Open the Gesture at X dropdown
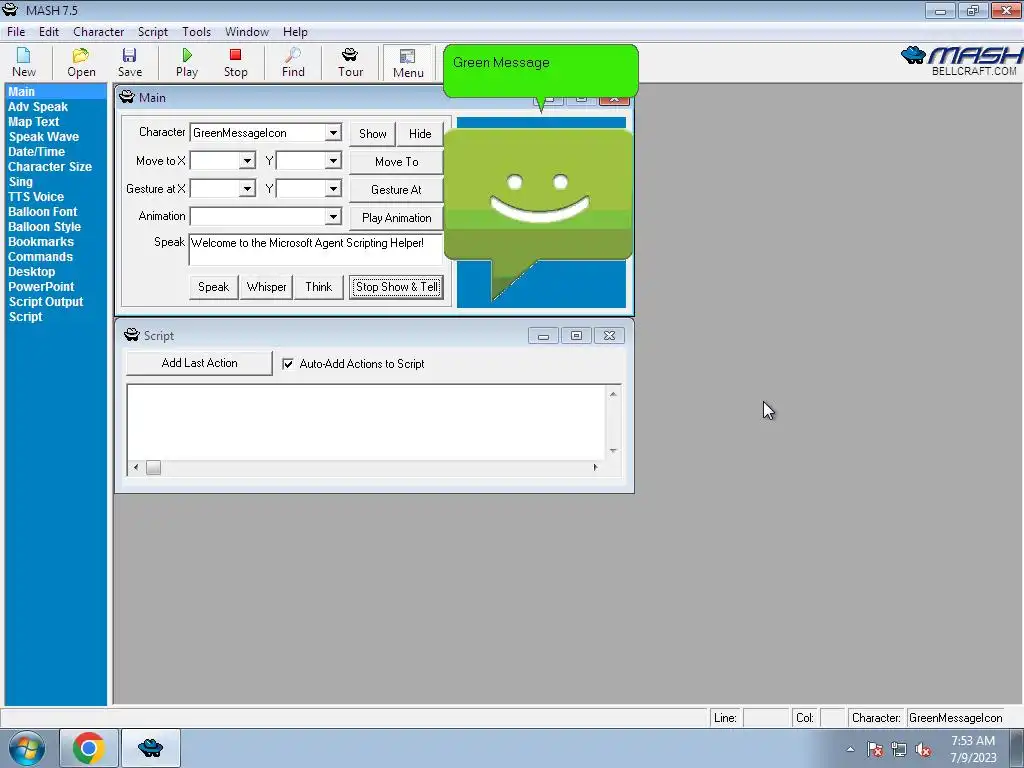This screenshot has width=1024, height=768. 247,189
